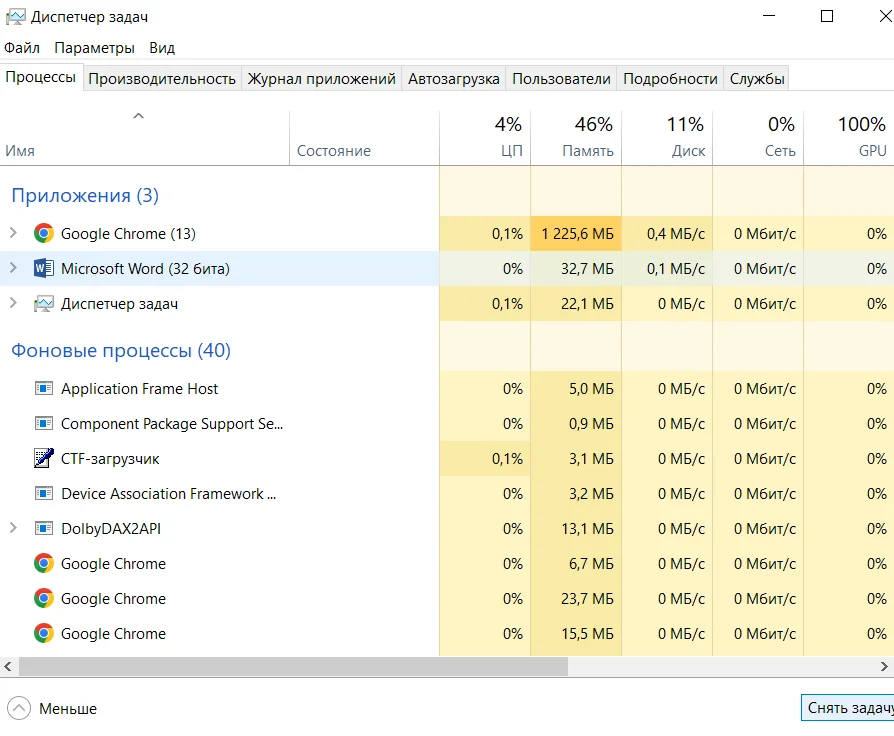Viewport: 894px width, 736px height.
Task: Open the Файл menu
Action: pos(22,48)
